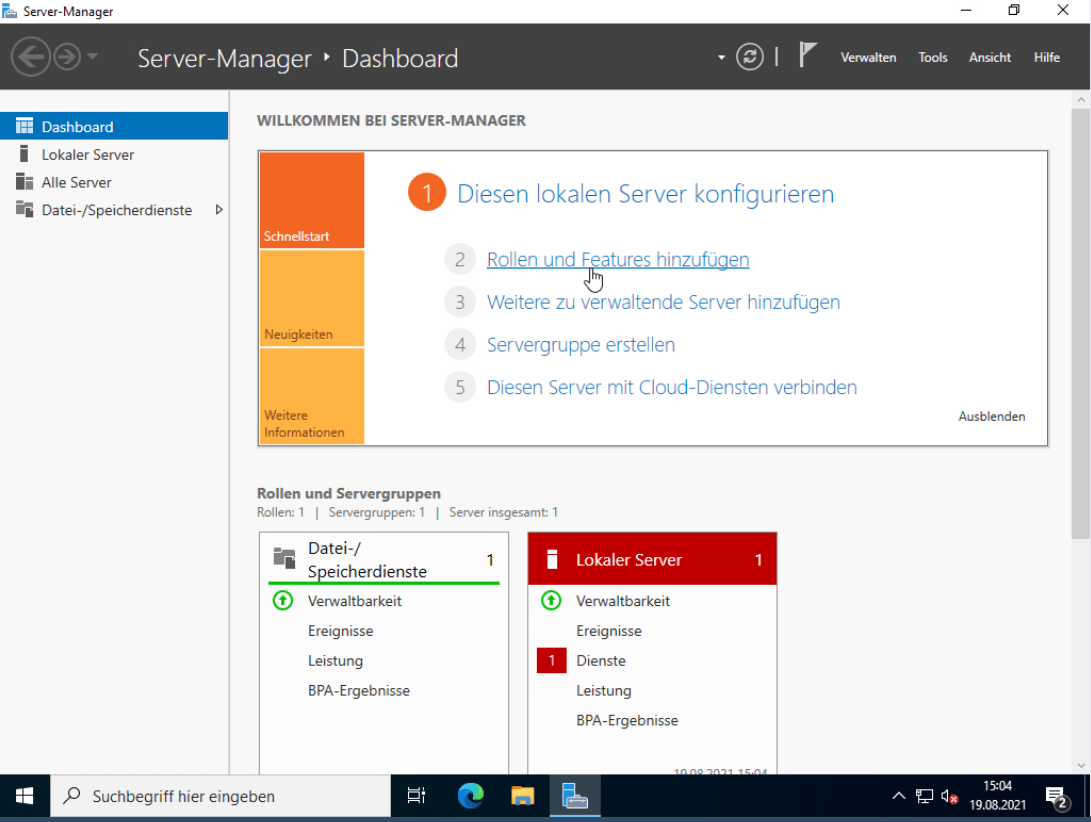Select Lokaler Server in the sidebar
Viewport: 1091px width, 822px height.
(x=114, y=154)
